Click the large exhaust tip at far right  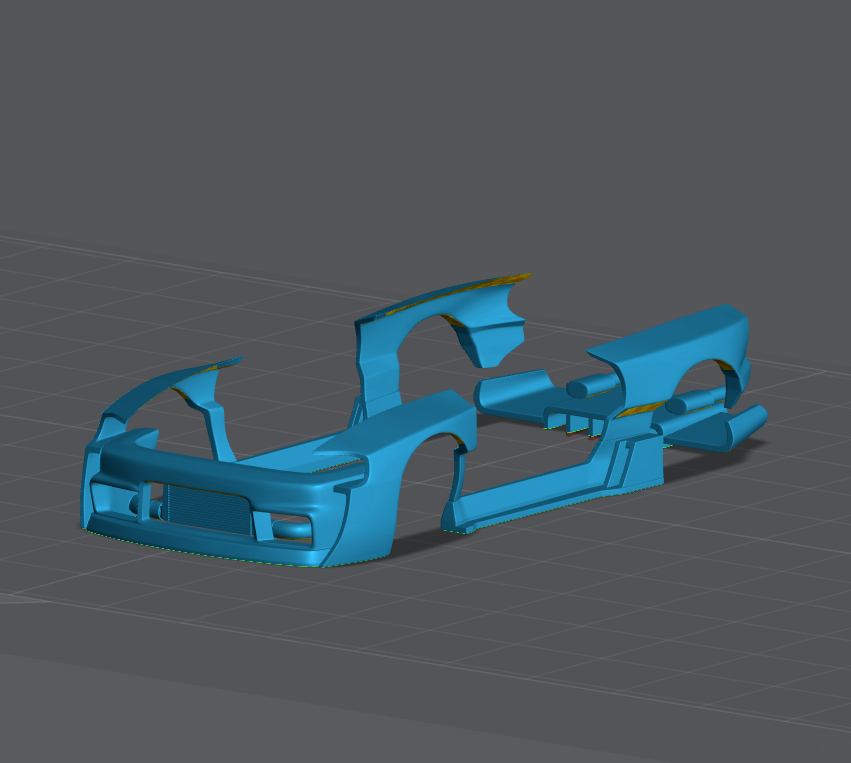738,427
